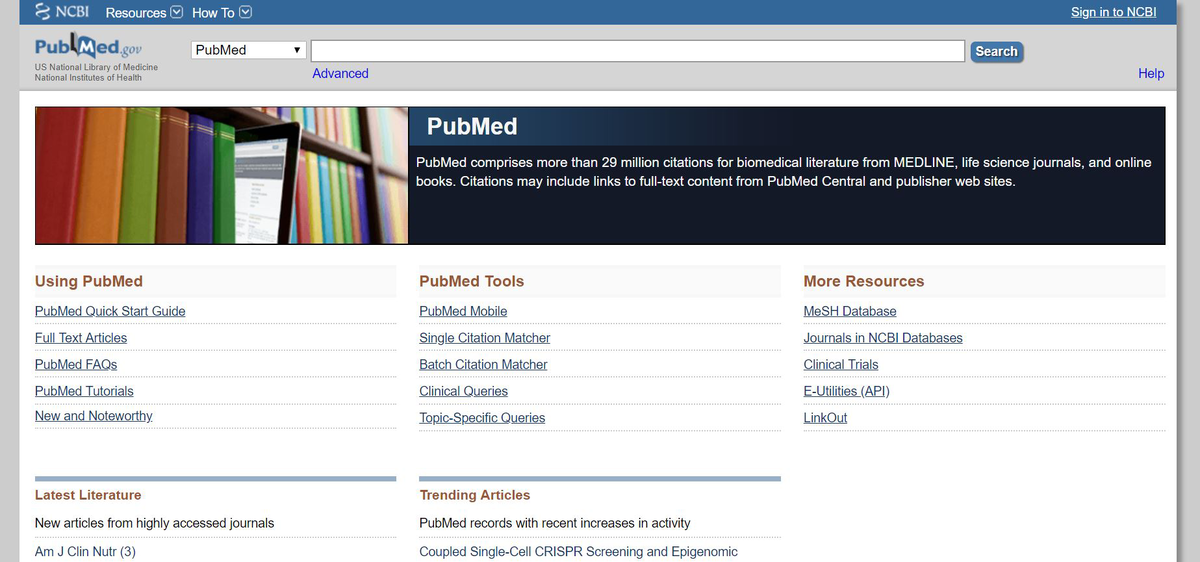Expand the Resources dropdown menu
1200x562 pixels.
click(144, 13)
